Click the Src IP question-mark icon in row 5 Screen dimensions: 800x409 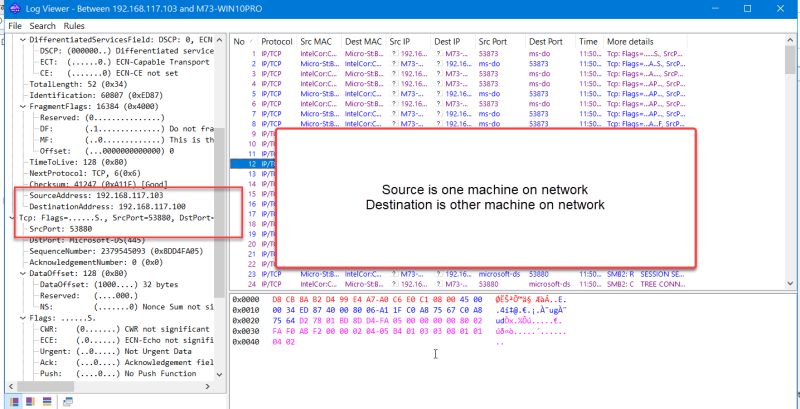395,94
